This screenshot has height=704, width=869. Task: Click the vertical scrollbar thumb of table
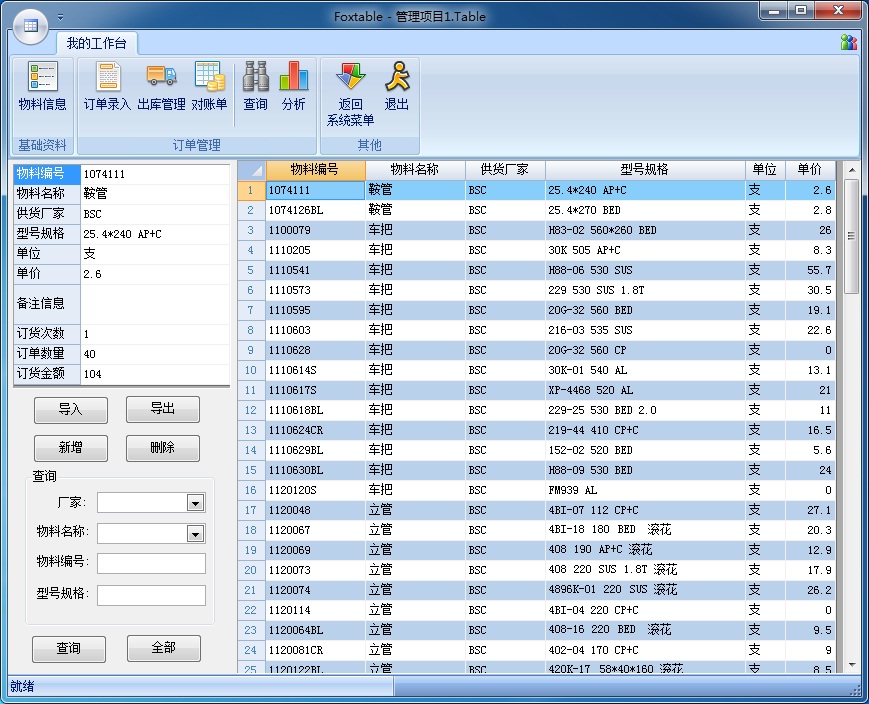coord(851,236)
